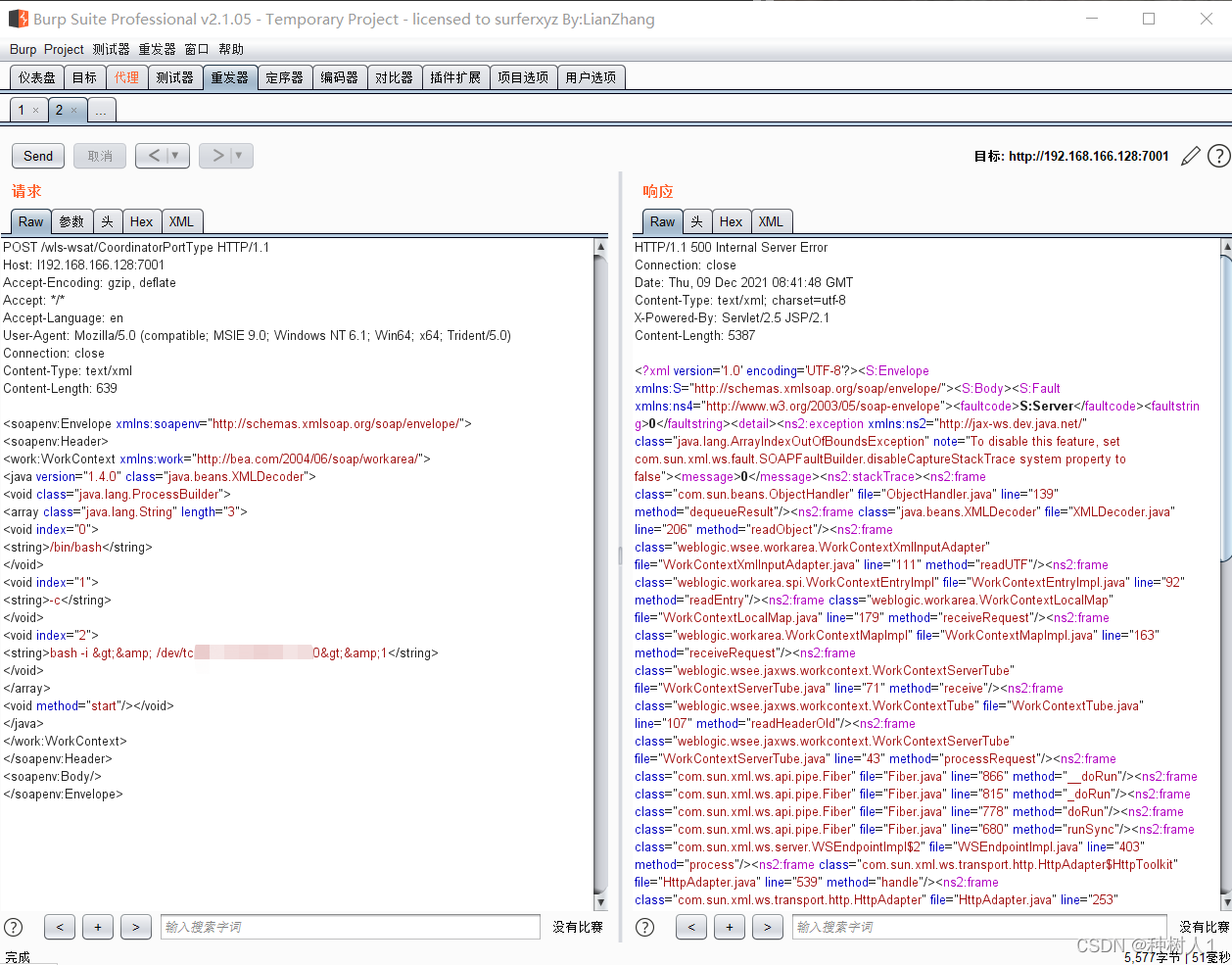The height and width of the screenshot is (965, 1232).
Task: Select request 参数 view tab
Action: [x=71, y=221]
